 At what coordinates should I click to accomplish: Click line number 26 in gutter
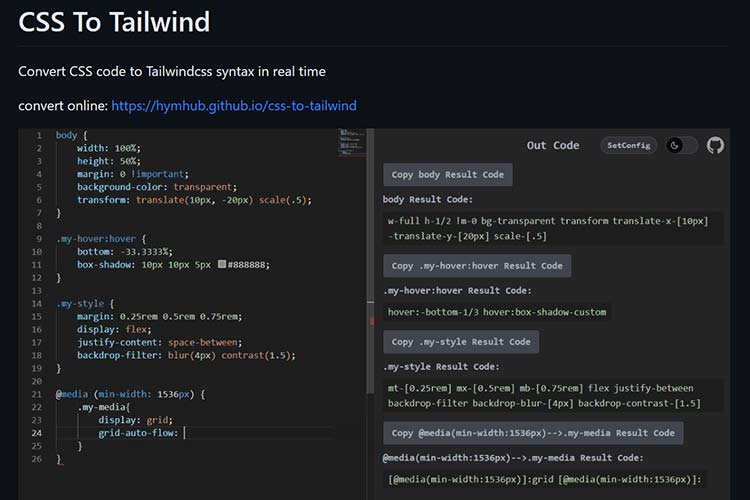pyautogui.click(x=37, y=459)
